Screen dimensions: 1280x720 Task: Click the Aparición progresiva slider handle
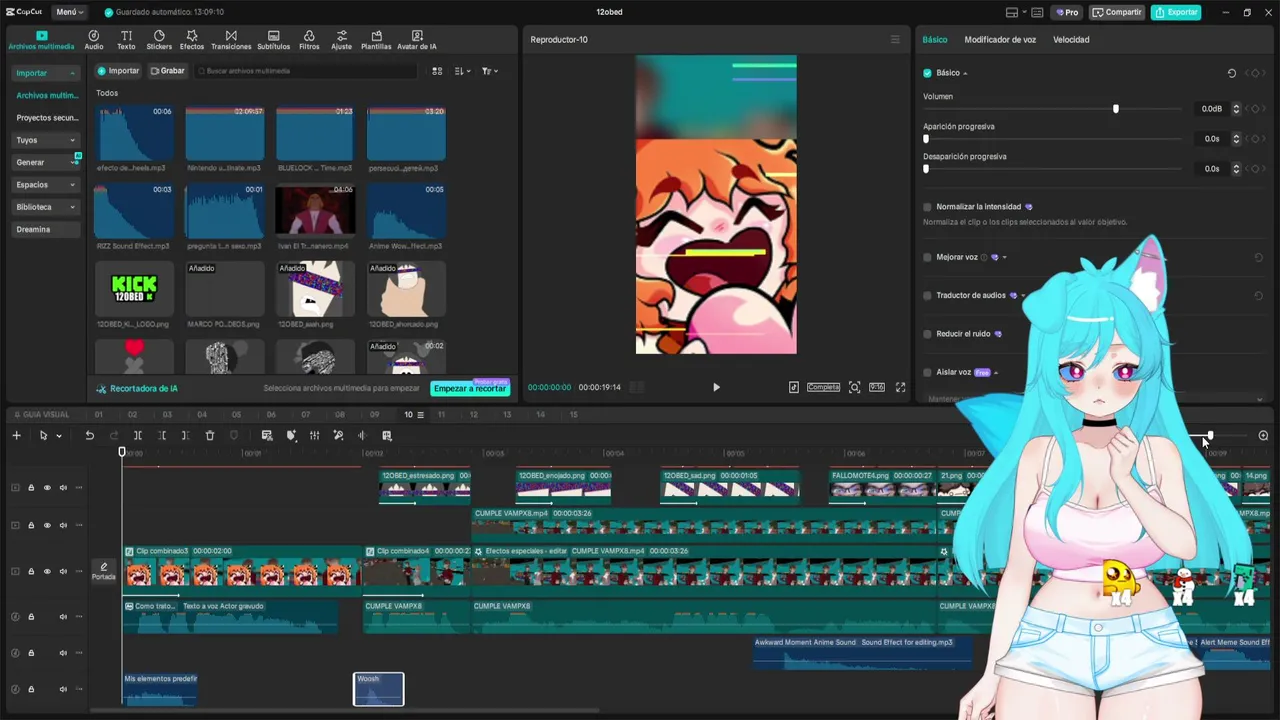coord(926,139)
